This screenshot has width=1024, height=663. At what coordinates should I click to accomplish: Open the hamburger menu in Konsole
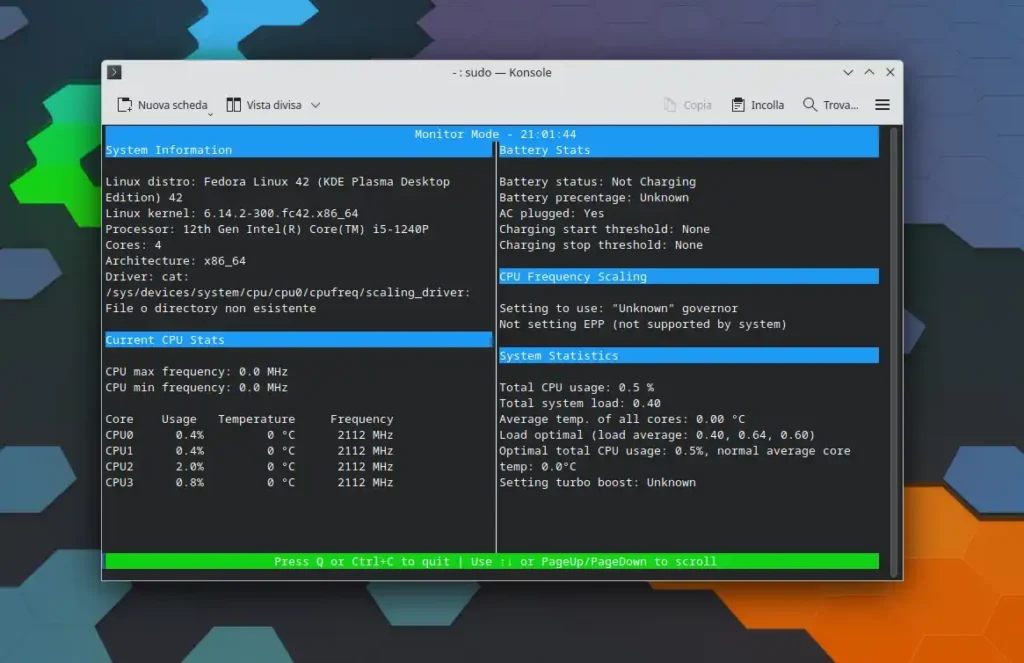coord(882,105)
